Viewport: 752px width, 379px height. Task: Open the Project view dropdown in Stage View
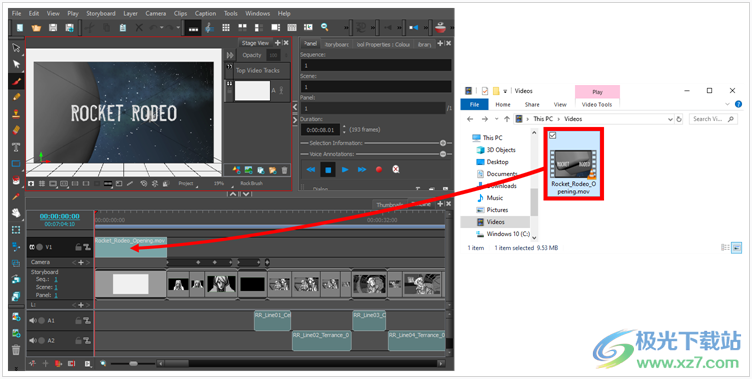[188, 183]
